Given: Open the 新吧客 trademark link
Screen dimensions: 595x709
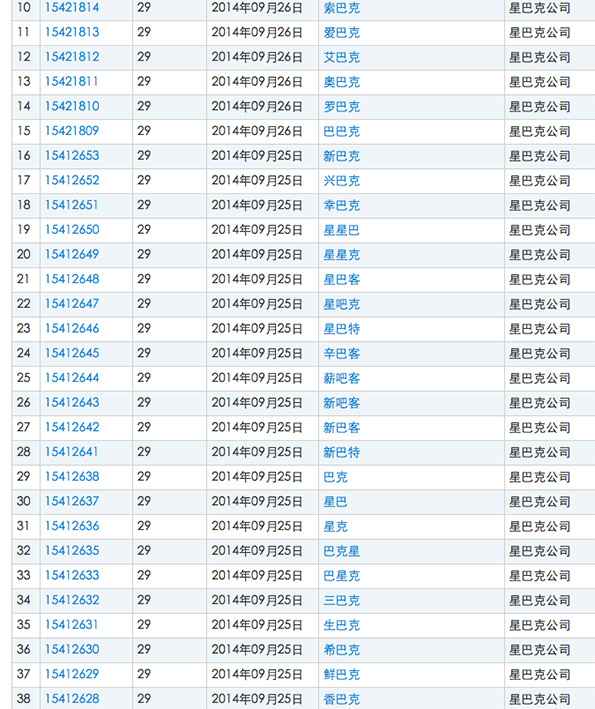Looking at the screenshot, I should pos(341,403).
